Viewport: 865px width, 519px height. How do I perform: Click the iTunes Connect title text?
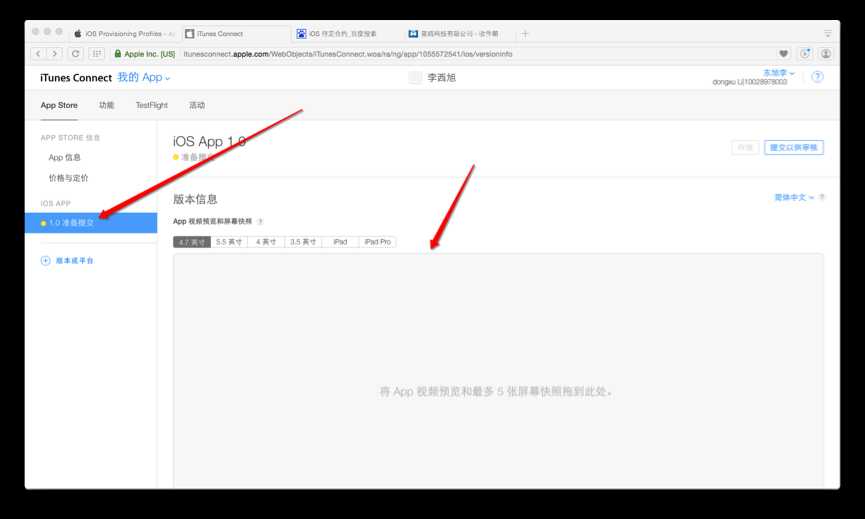[x=76, y=78]
